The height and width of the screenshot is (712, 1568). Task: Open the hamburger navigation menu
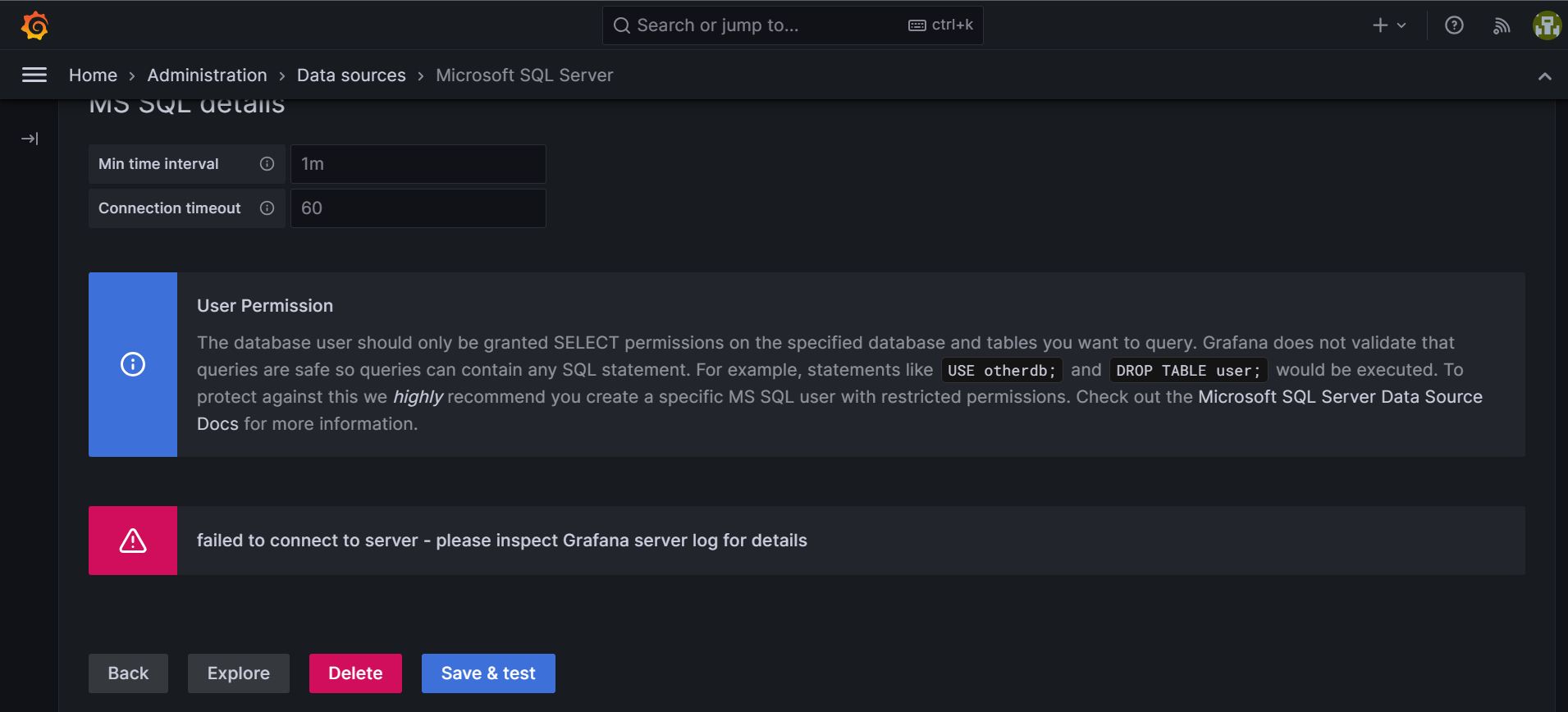tap(34, 75)
